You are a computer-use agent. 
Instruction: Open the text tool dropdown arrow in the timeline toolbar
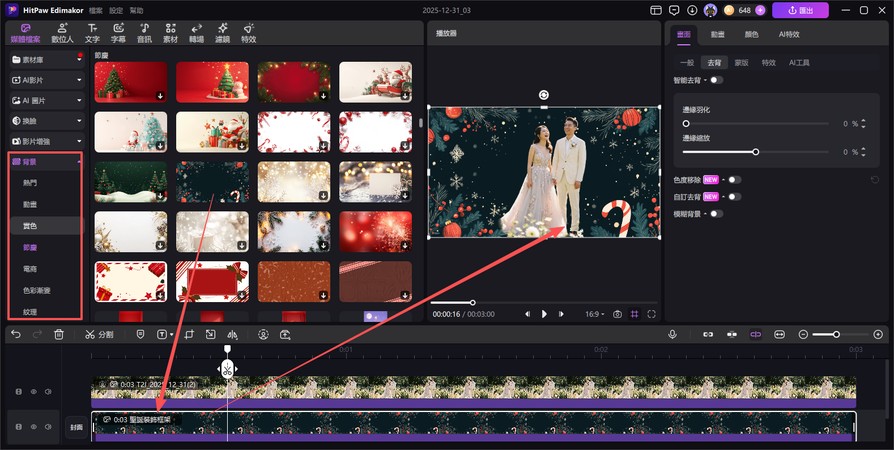pyautogui.click(x=172, y=335)
